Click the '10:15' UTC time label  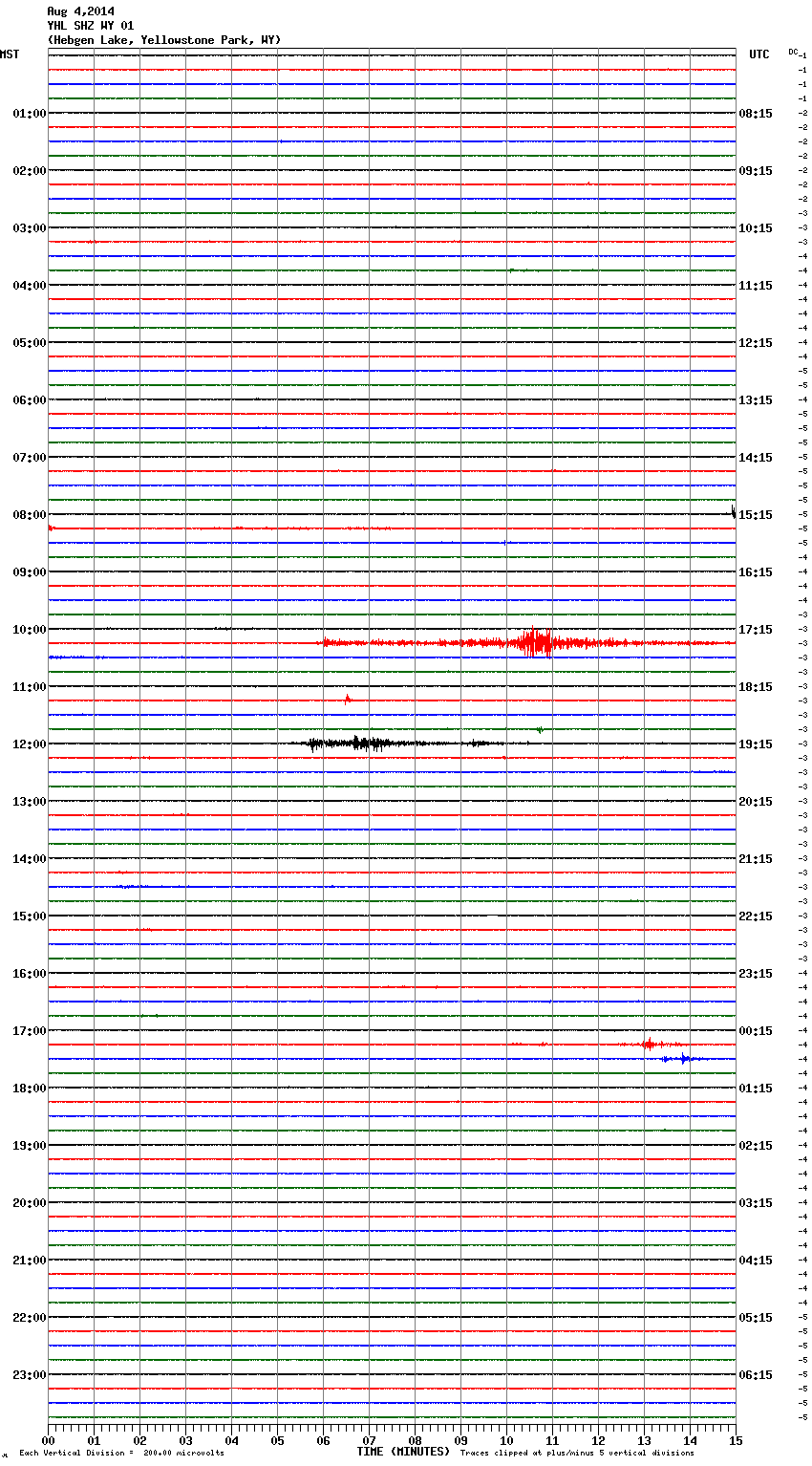(756, 228)
